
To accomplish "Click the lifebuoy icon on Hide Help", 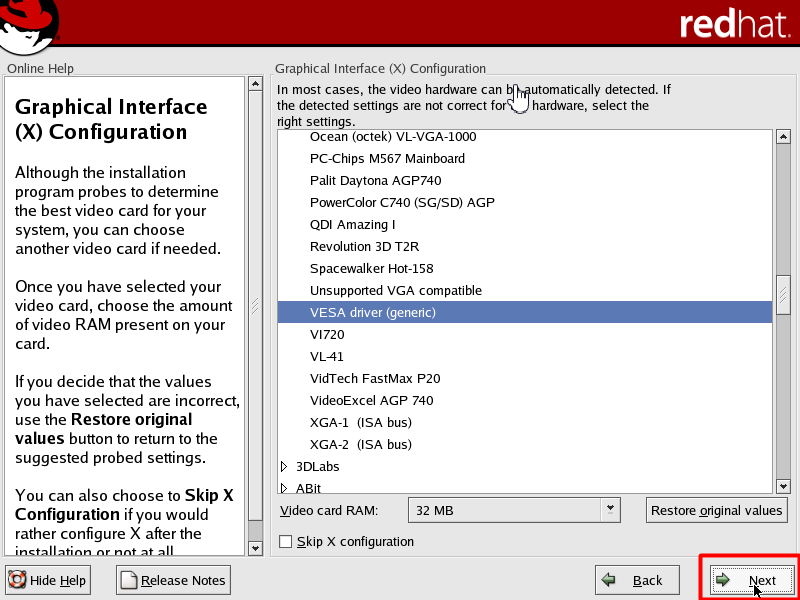I will pos(17,580).
